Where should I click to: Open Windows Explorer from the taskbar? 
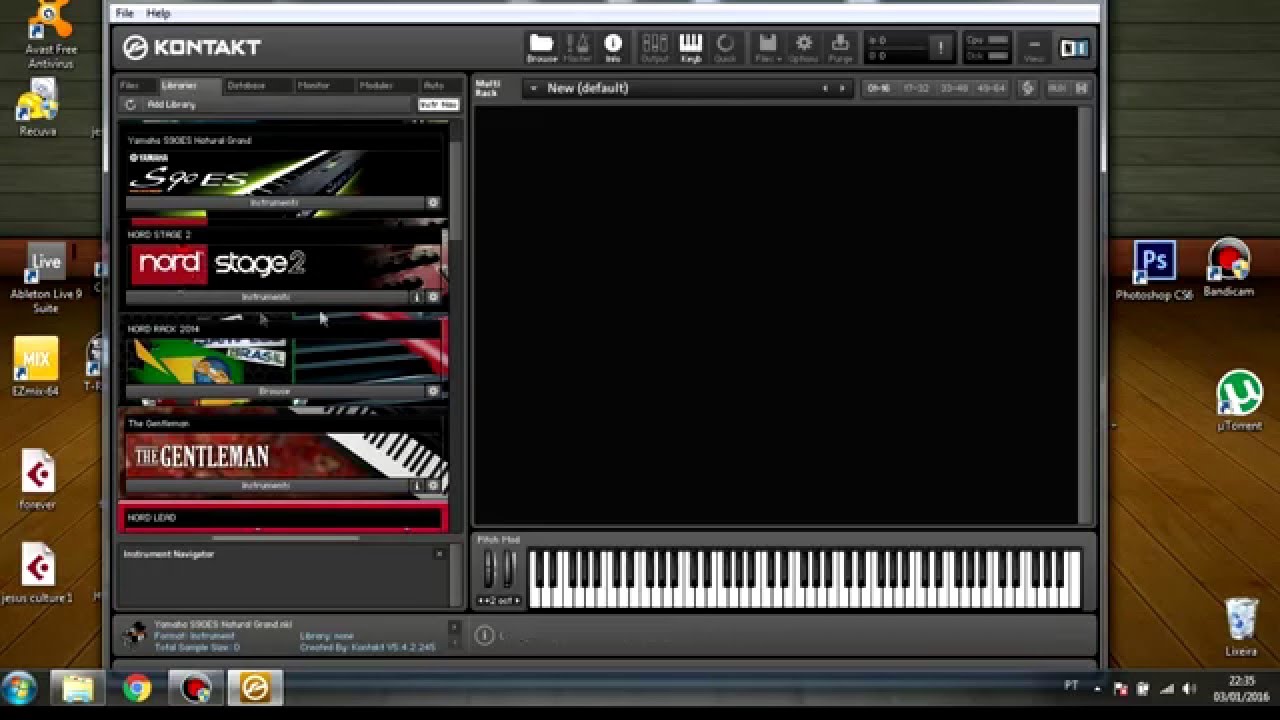pos(77,688)
